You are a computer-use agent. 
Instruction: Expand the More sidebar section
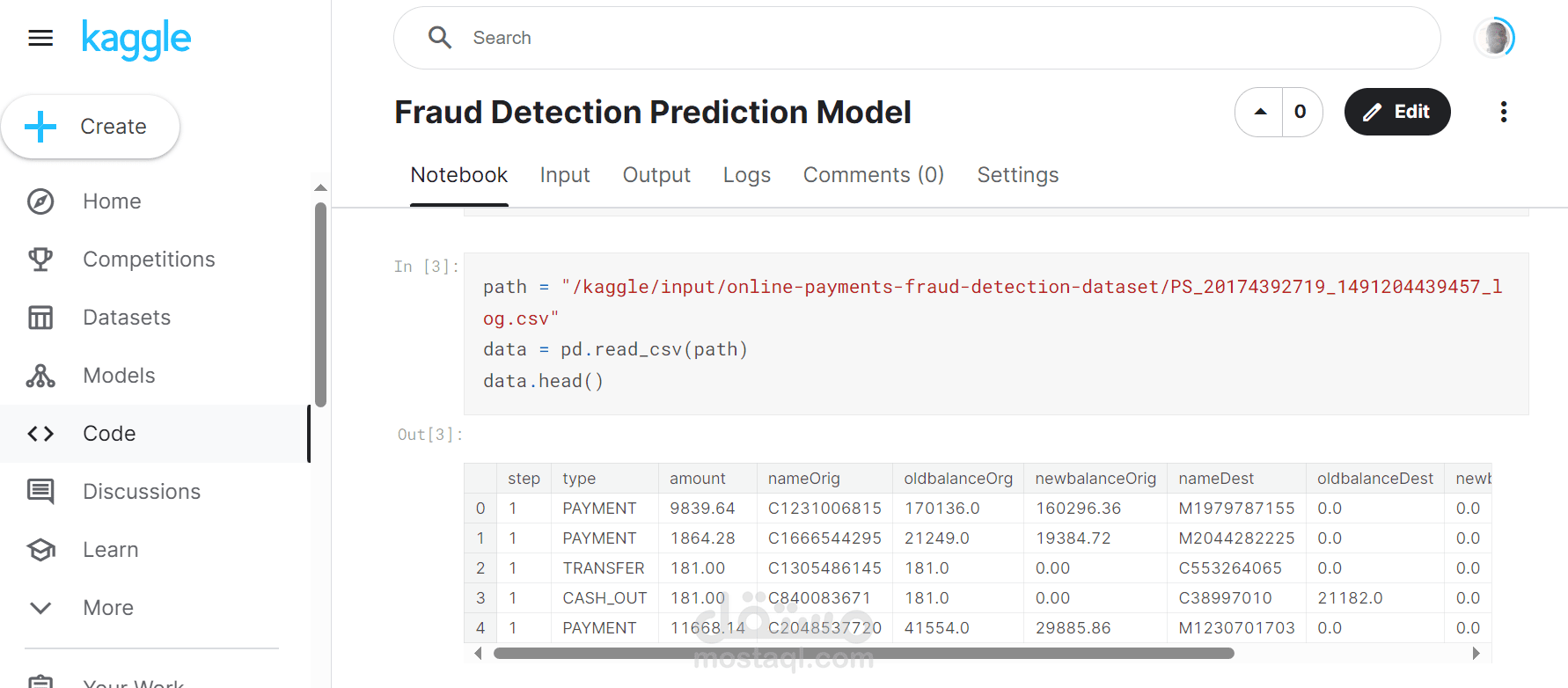[x=40, y=607]
